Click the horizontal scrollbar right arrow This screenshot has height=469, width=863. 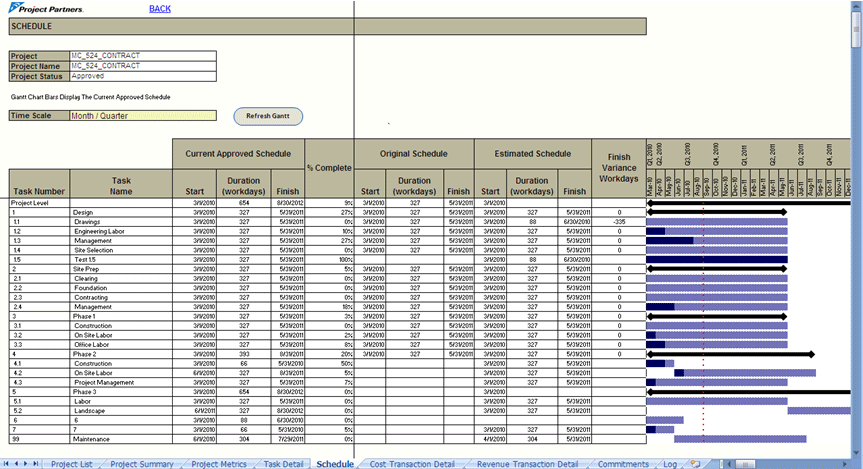pos(845,464)
